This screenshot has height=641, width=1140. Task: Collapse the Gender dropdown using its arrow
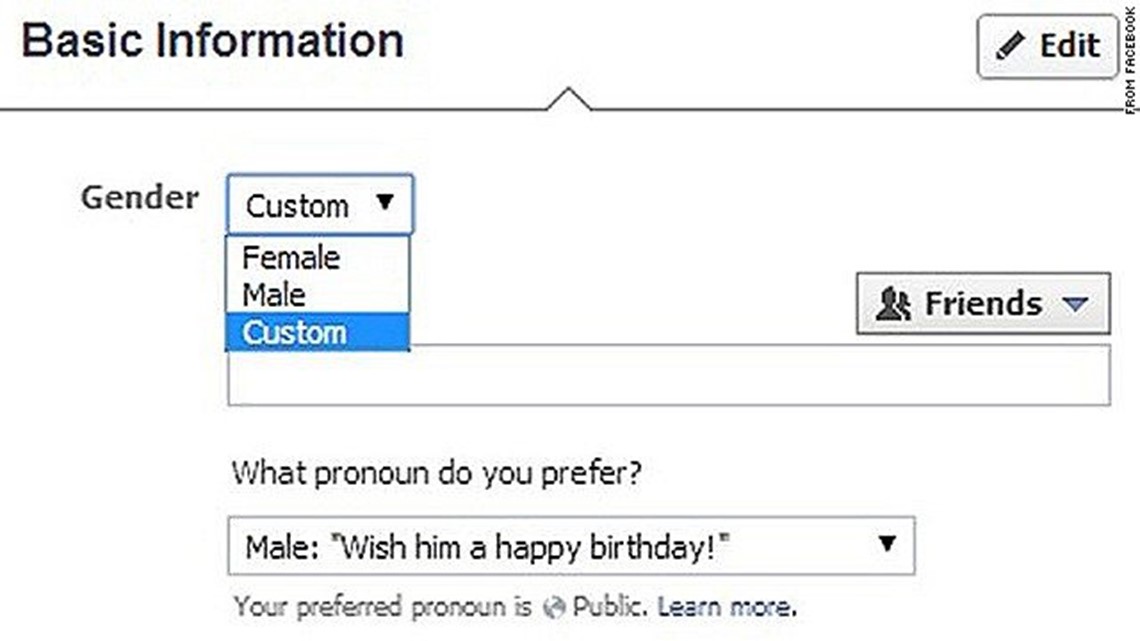point(386,204)
